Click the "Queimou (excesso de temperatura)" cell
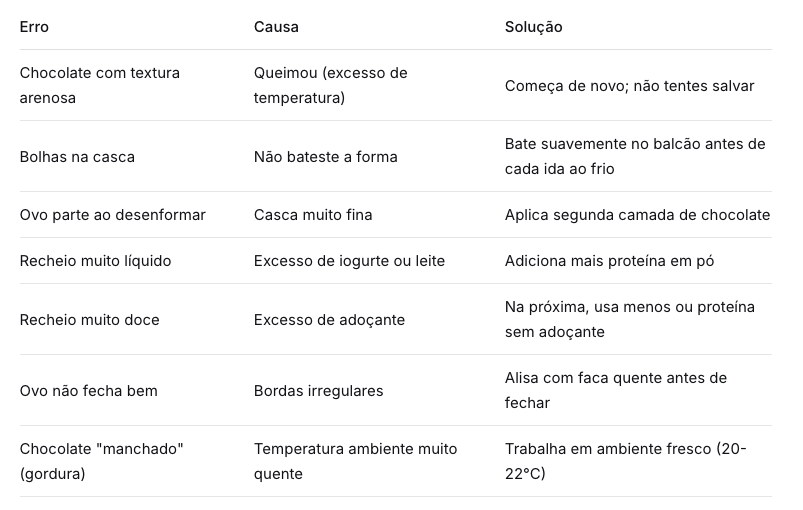This screenshot has height=510, width=803. pos(330,86)
